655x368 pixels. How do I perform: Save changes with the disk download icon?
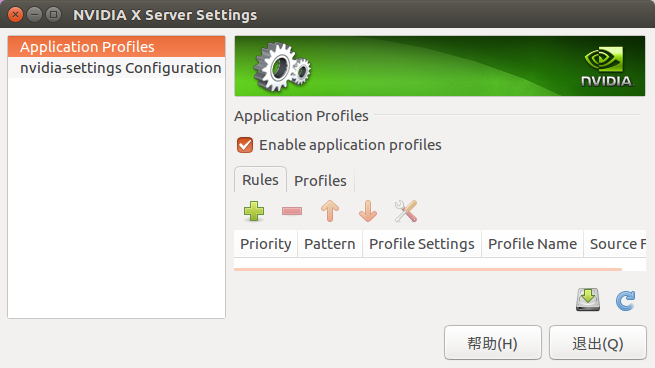pyautogui.click(x=588, y=299)
